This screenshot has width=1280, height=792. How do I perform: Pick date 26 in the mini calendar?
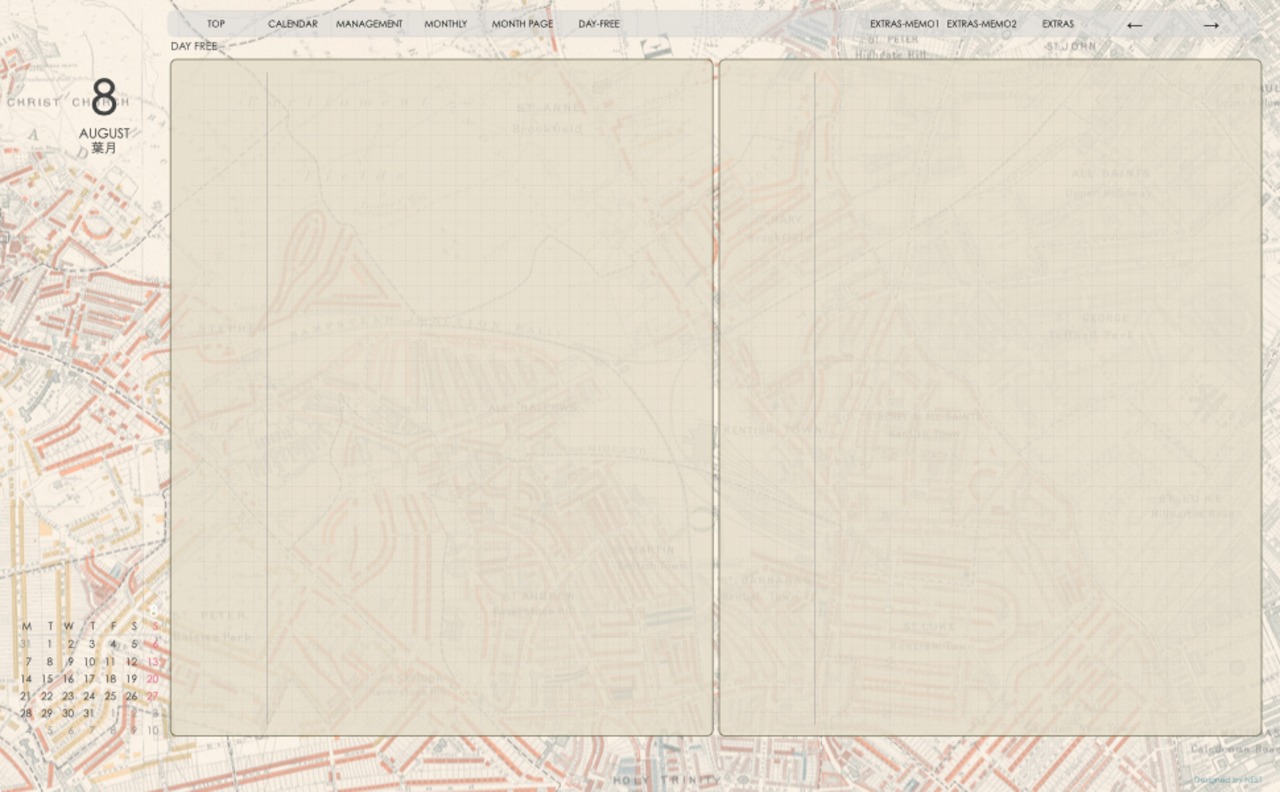131,696
